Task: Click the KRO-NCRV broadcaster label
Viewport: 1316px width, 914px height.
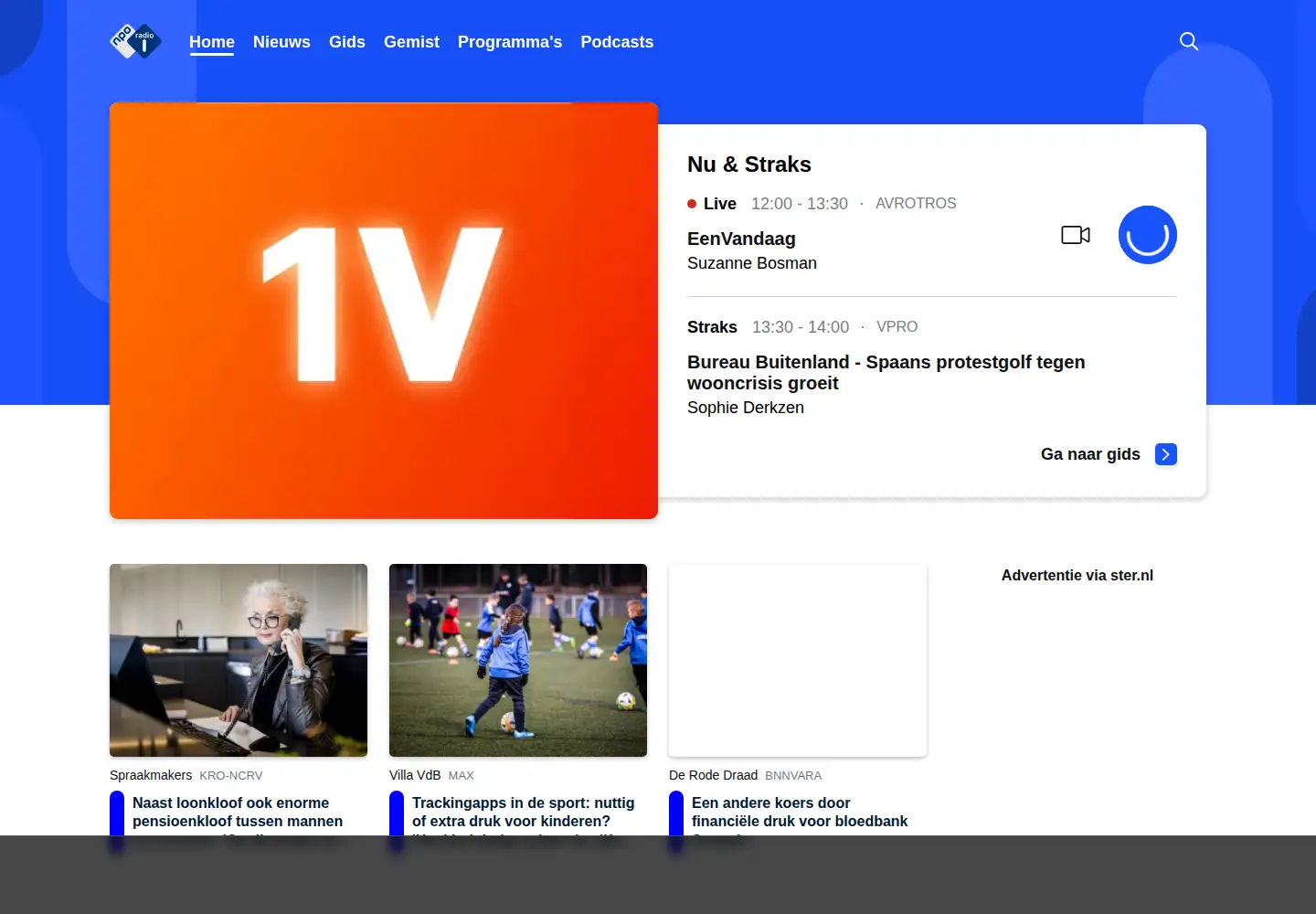Action: click(231, 775)
